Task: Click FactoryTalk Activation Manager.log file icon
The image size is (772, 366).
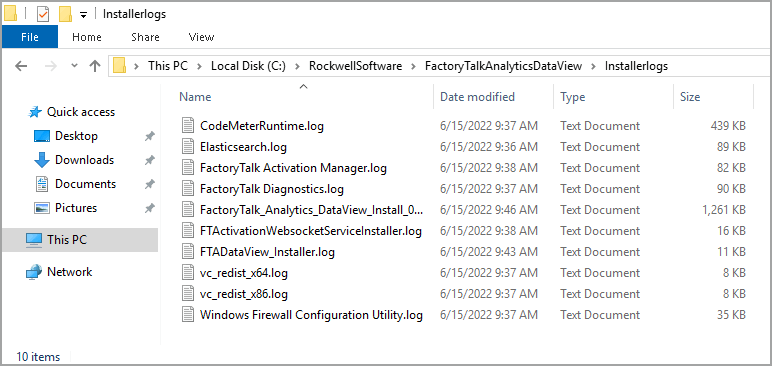Action: coord(188,167)
